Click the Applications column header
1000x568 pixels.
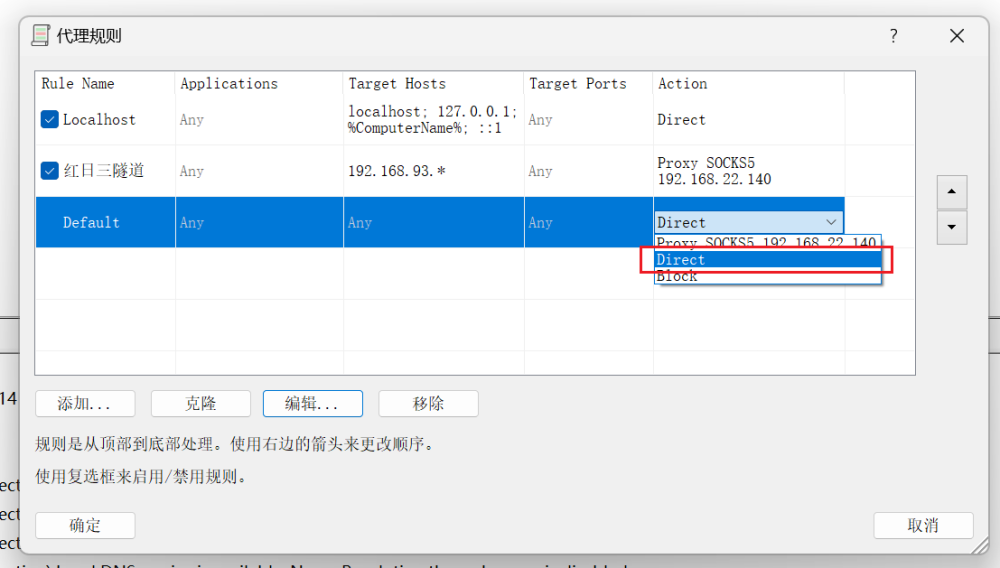click(x=229, y=84)
